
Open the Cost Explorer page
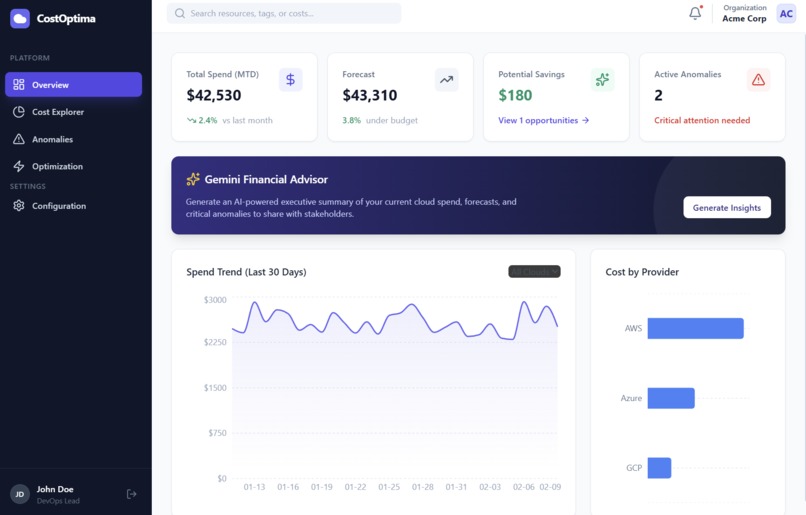[74, 112]
